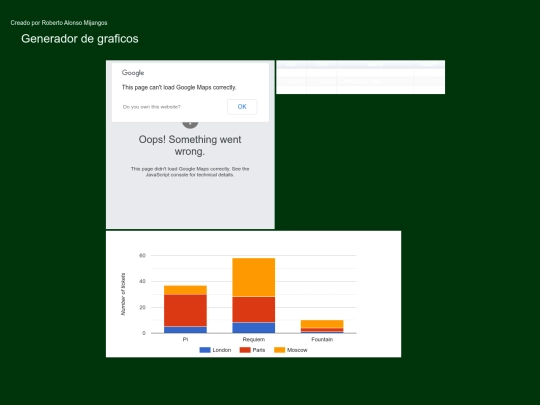Click the 'Lat' column header in the table

[x=291, y=64]
